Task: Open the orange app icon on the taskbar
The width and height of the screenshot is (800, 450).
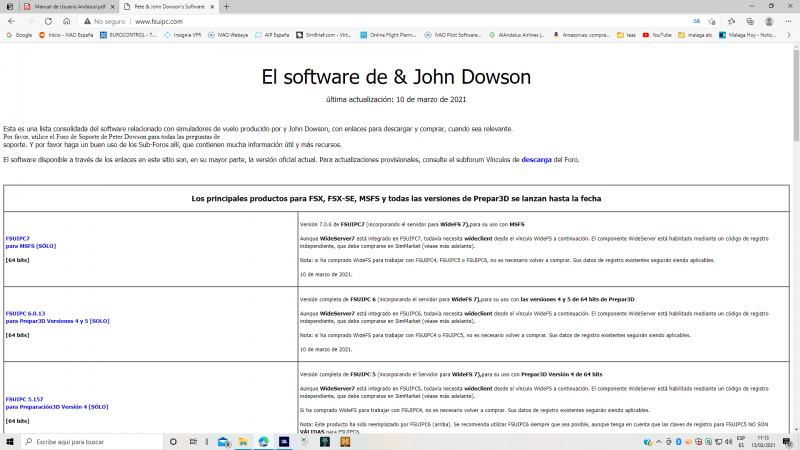Action: click(345, 442)
